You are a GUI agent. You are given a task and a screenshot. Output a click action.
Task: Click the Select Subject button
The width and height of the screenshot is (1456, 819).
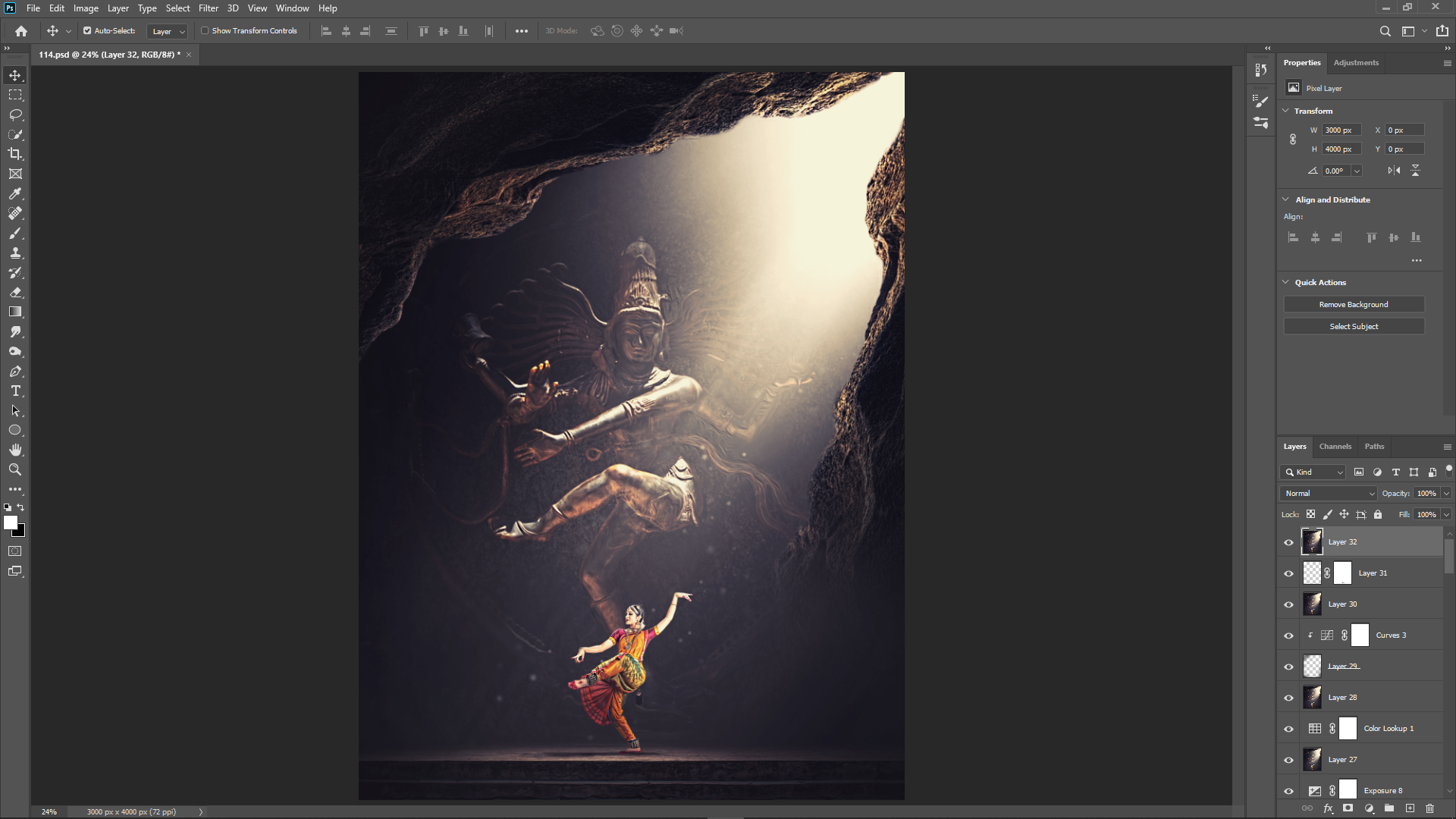(x=1354, y=327)
